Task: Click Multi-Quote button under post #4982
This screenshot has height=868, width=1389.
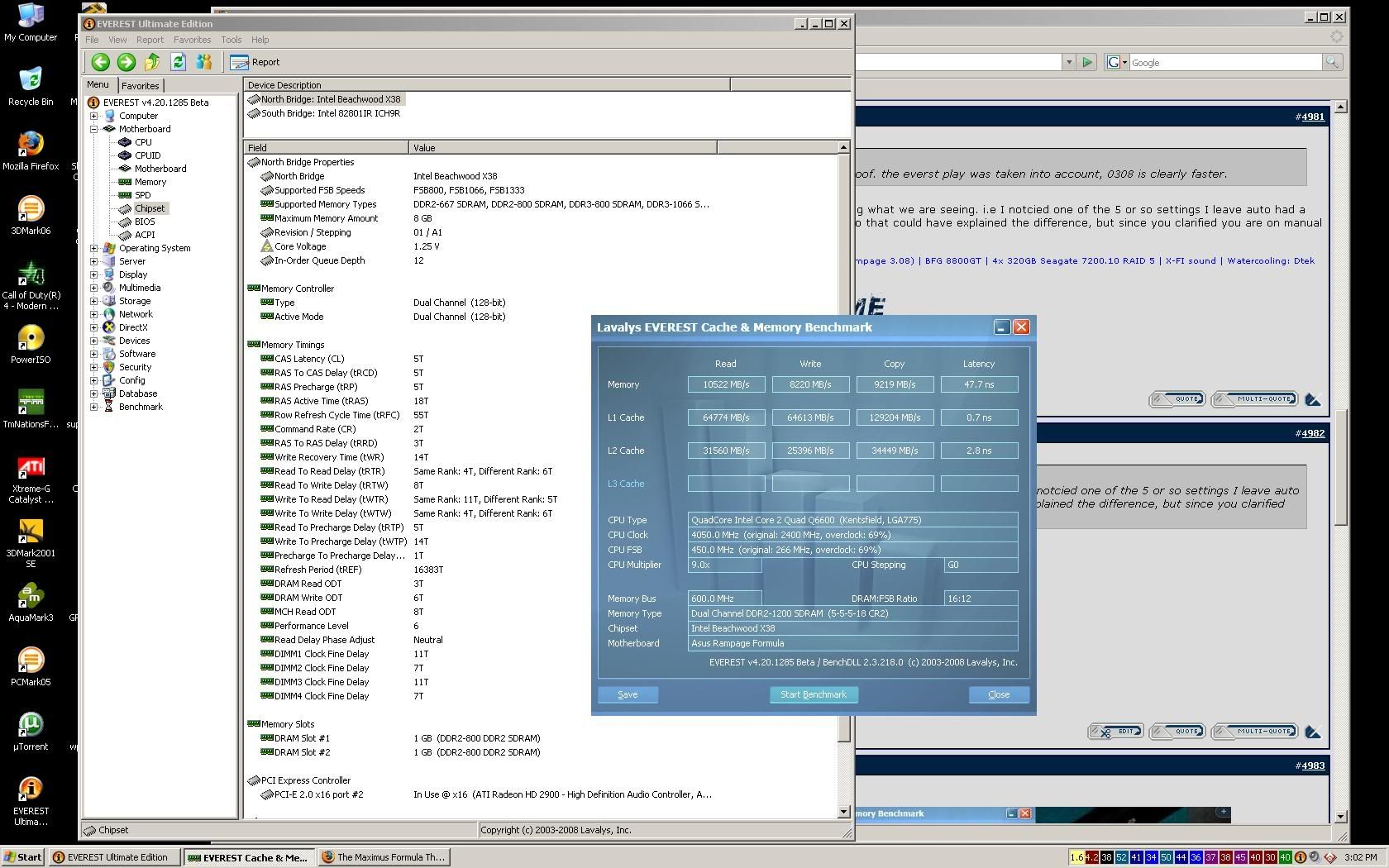Action: click(x=1254, y=732)
